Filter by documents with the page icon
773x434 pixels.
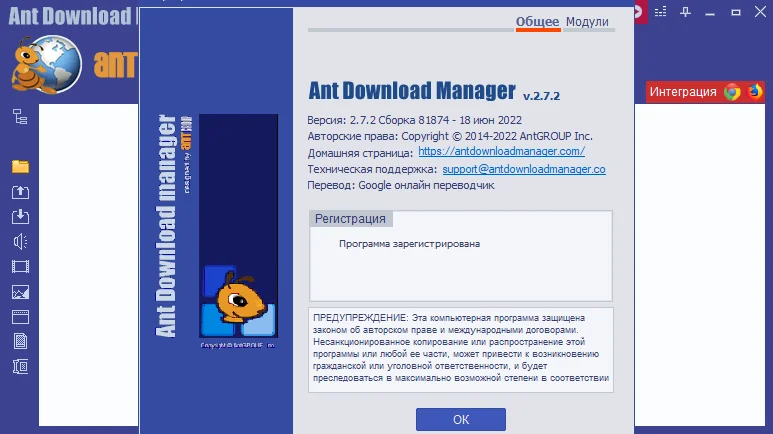[20, 341]
